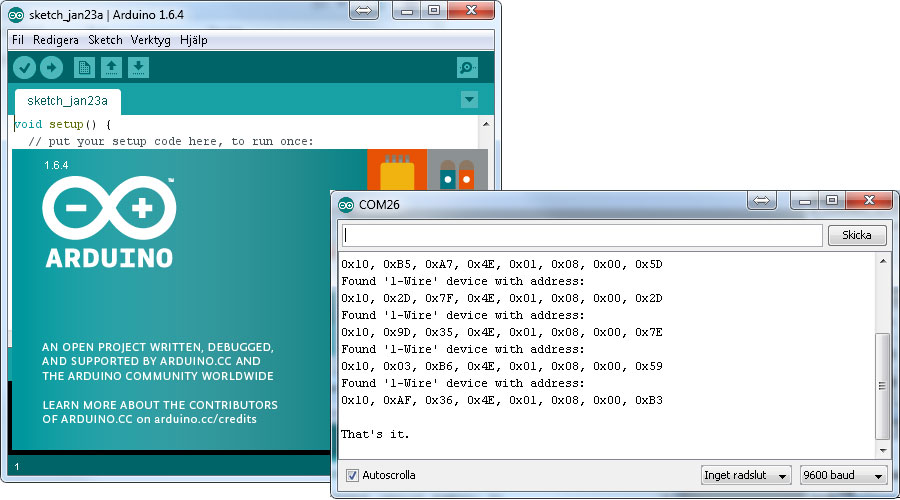
Task: Close the COM26 serial monitor window
Action: pyautogui.click(x=870, y=201)
